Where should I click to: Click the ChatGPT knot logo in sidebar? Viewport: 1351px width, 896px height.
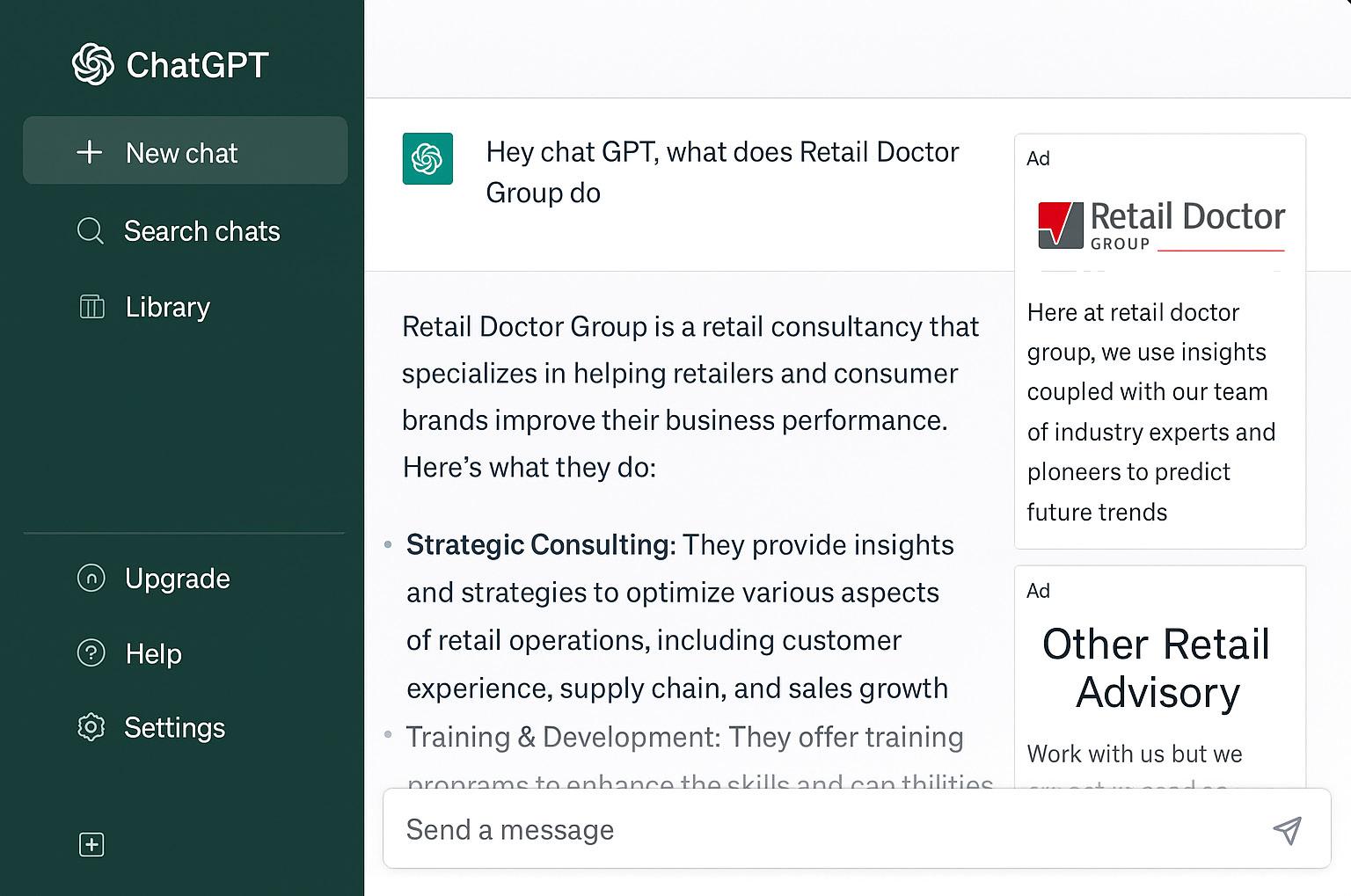92,64
